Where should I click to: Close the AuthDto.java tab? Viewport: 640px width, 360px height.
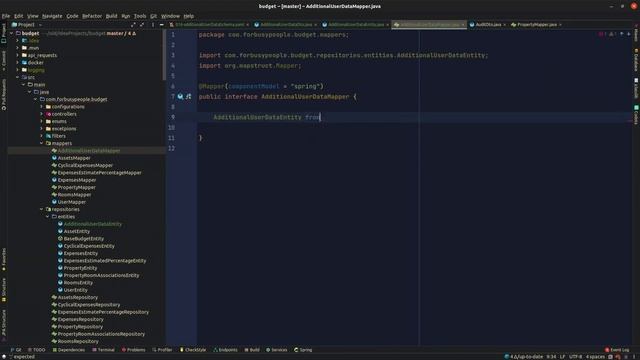[505, 25]
